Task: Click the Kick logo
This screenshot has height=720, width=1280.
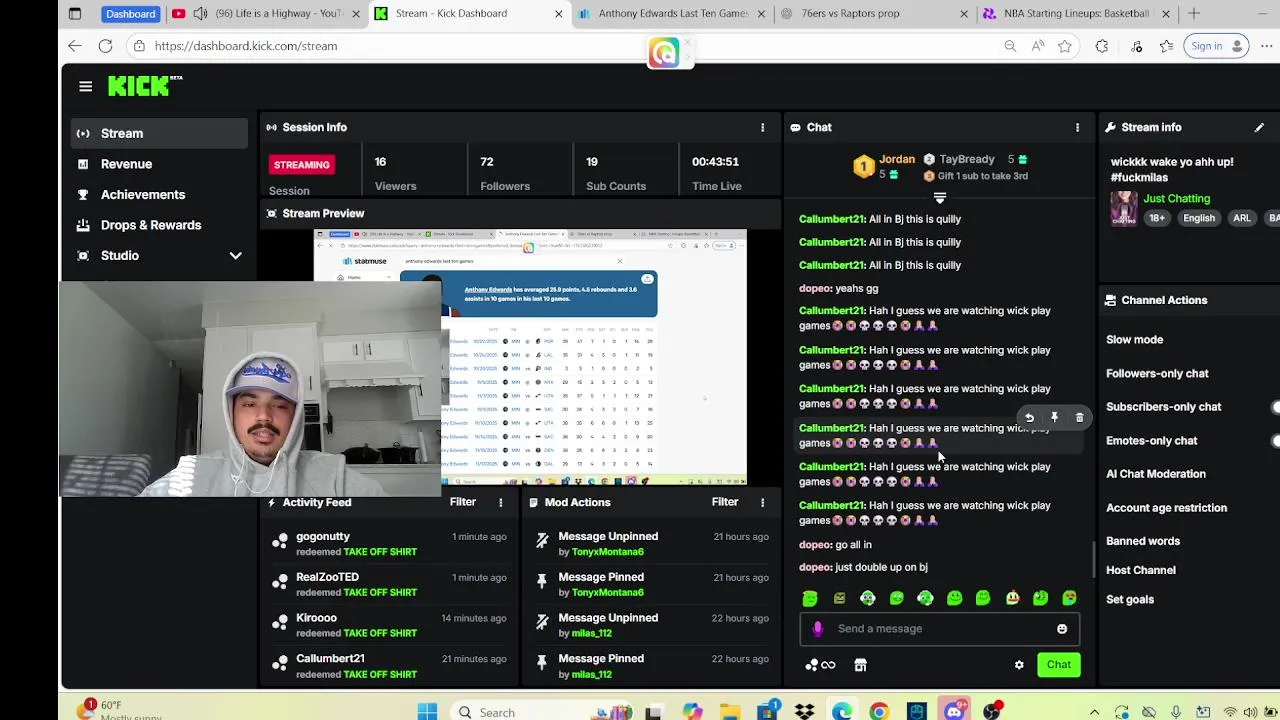Action: click(x=145, y=86)
